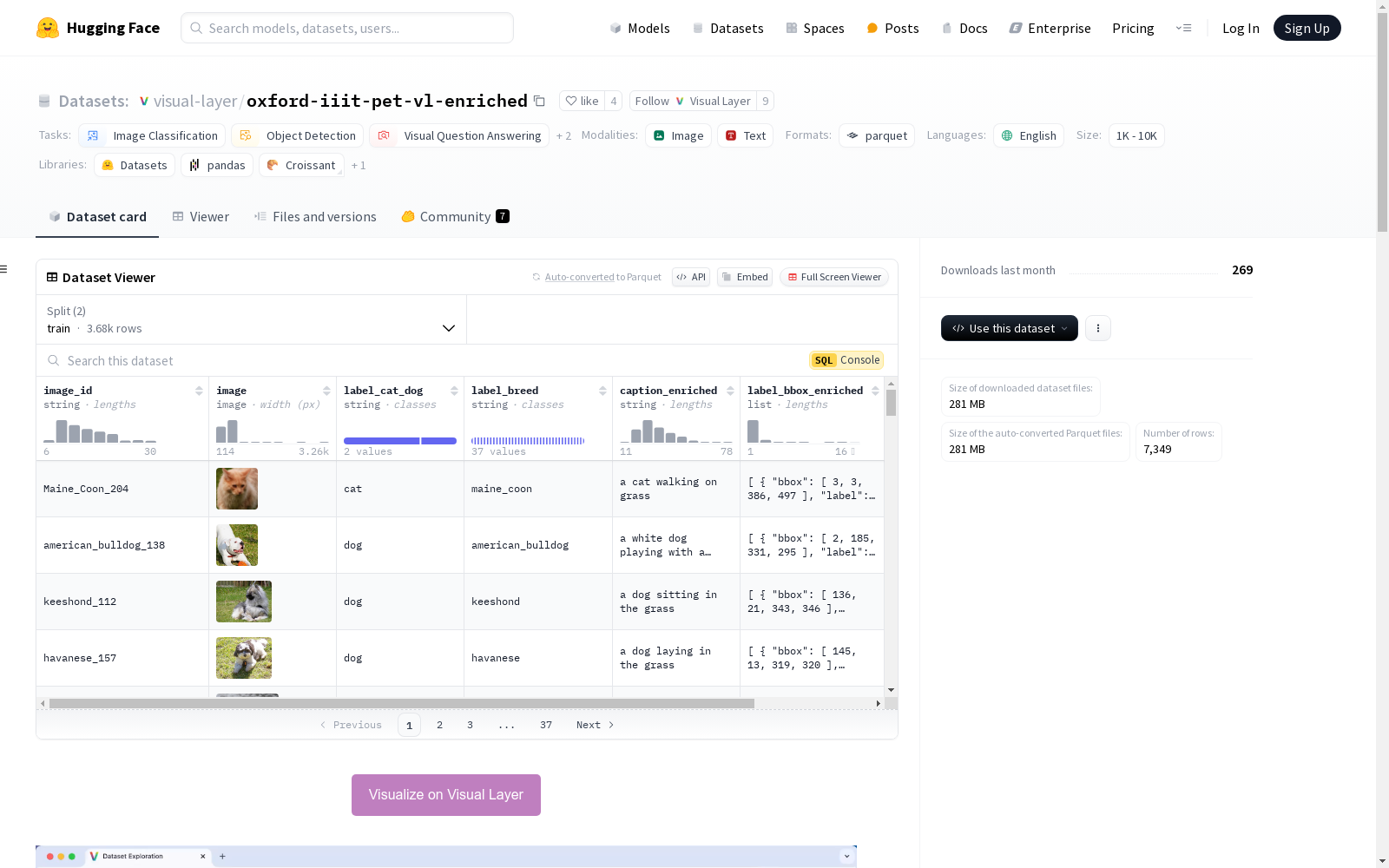Sort the image column

tap(326, 391)
